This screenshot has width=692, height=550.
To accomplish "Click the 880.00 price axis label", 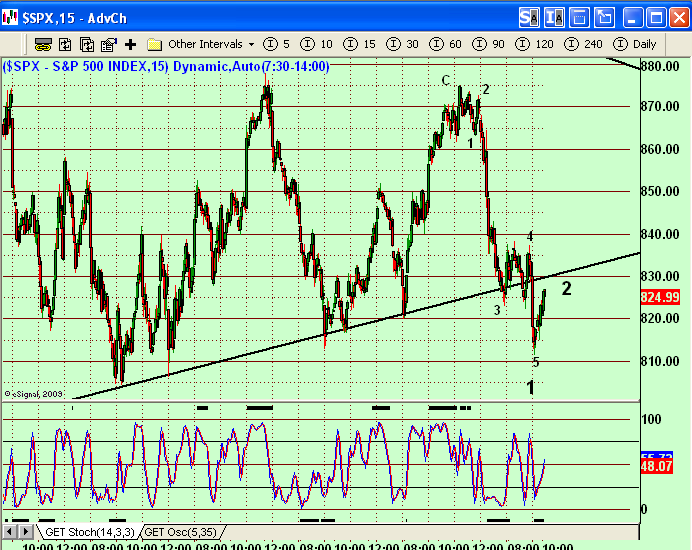I will click(660, 67).
